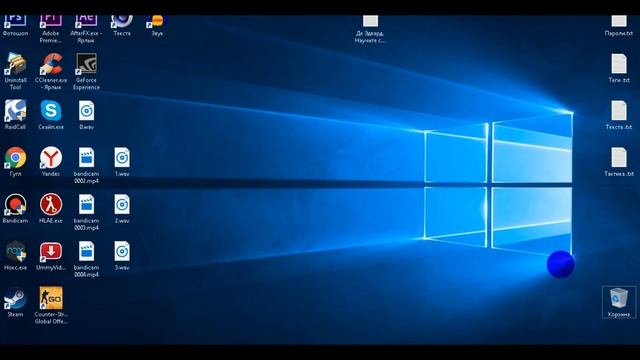The height and width of the screenshot is (360, 640).
Task: Select the bandicam 0004.mp4 video file
Action: pyautogui.click(x=87, y=259)
